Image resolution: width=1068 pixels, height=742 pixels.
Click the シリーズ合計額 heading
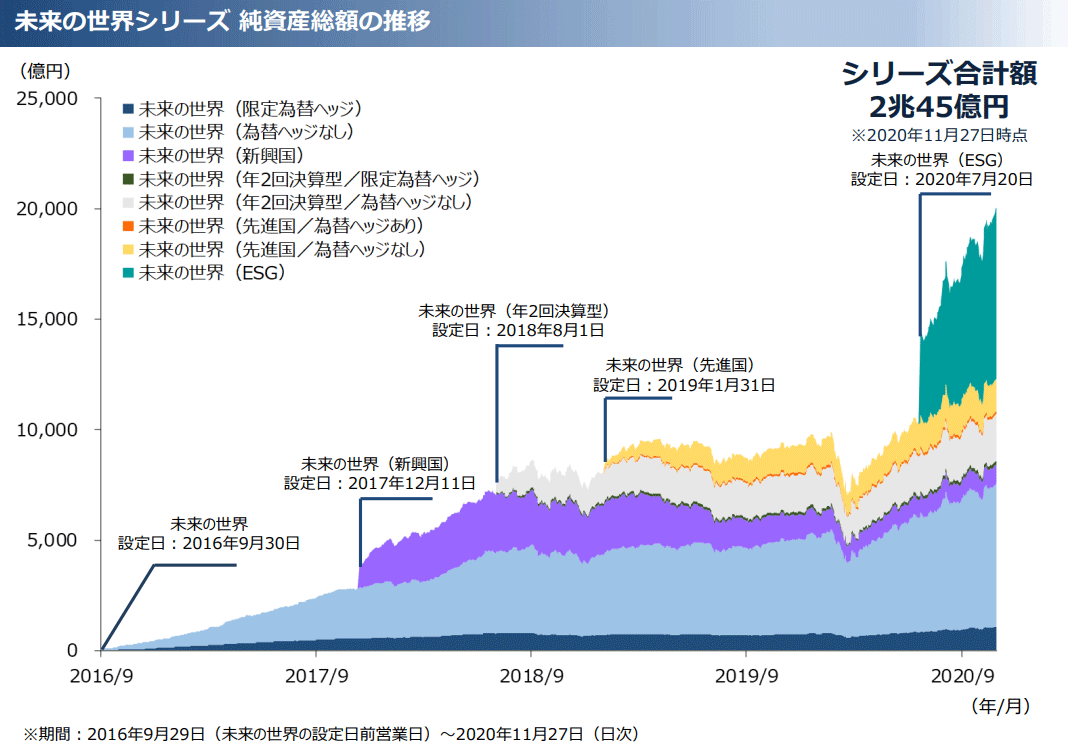(x=939, y=74)
